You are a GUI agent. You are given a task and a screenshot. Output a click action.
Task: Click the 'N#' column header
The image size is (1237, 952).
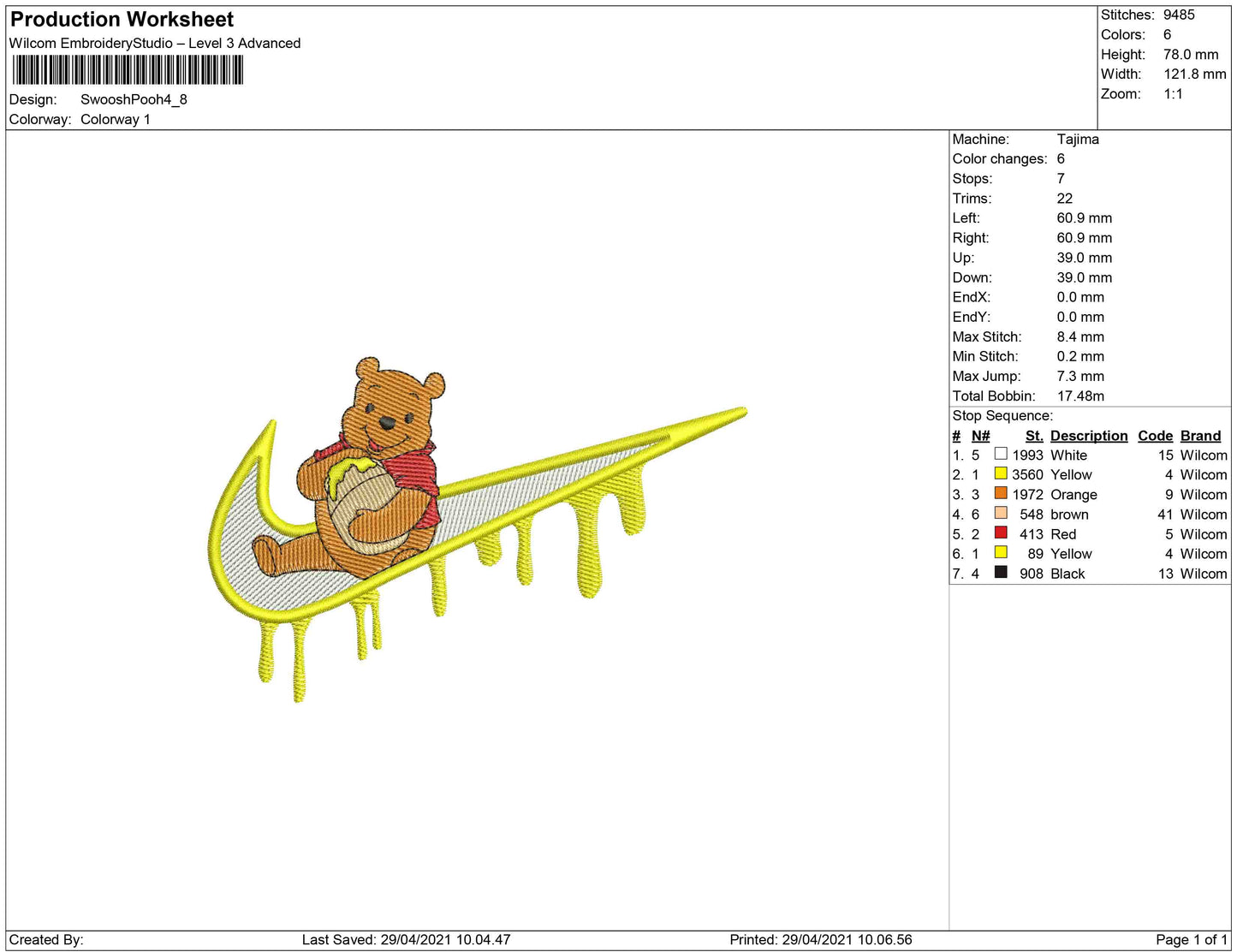[981, 436]
